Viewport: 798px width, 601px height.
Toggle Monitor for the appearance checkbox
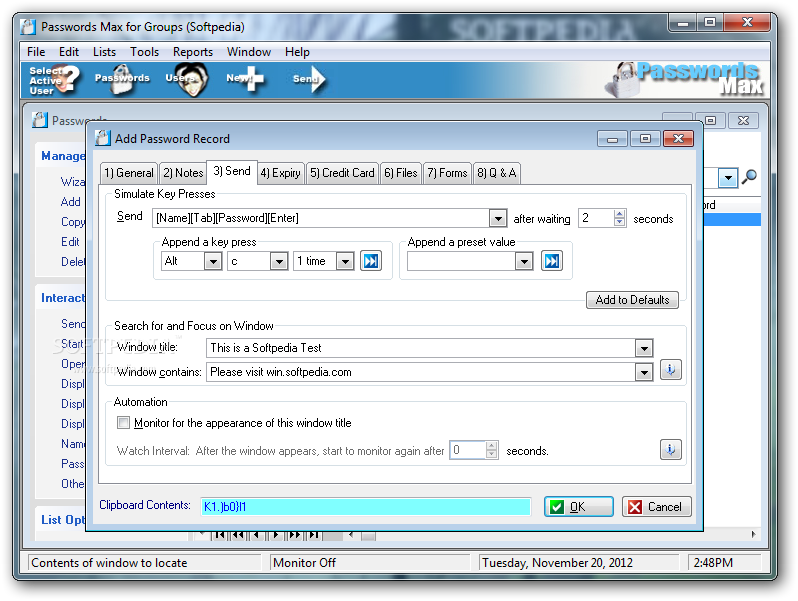click(123, 422)
